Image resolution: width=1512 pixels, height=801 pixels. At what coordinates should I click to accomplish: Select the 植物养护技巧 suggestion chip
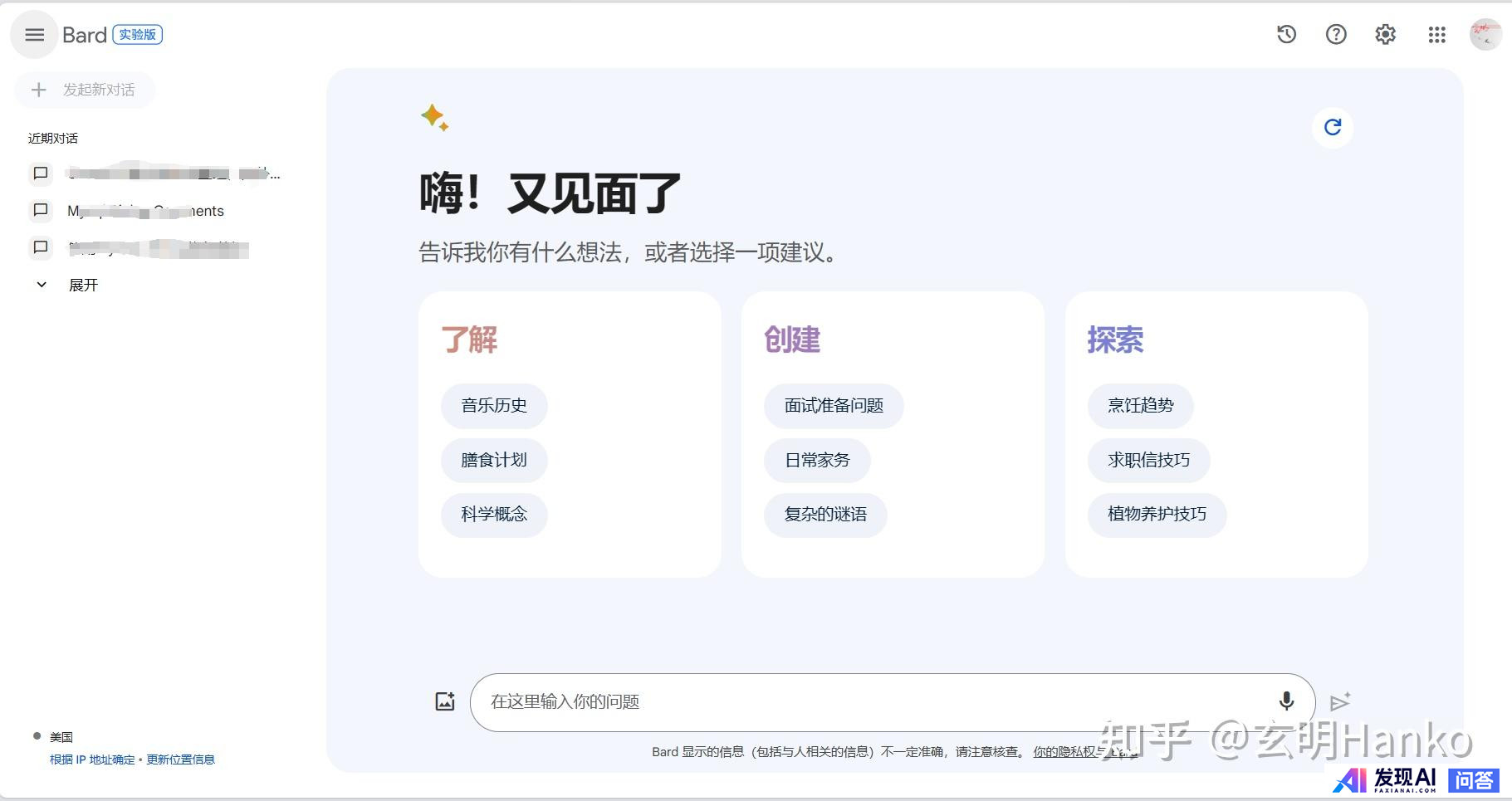point(1157,514)
